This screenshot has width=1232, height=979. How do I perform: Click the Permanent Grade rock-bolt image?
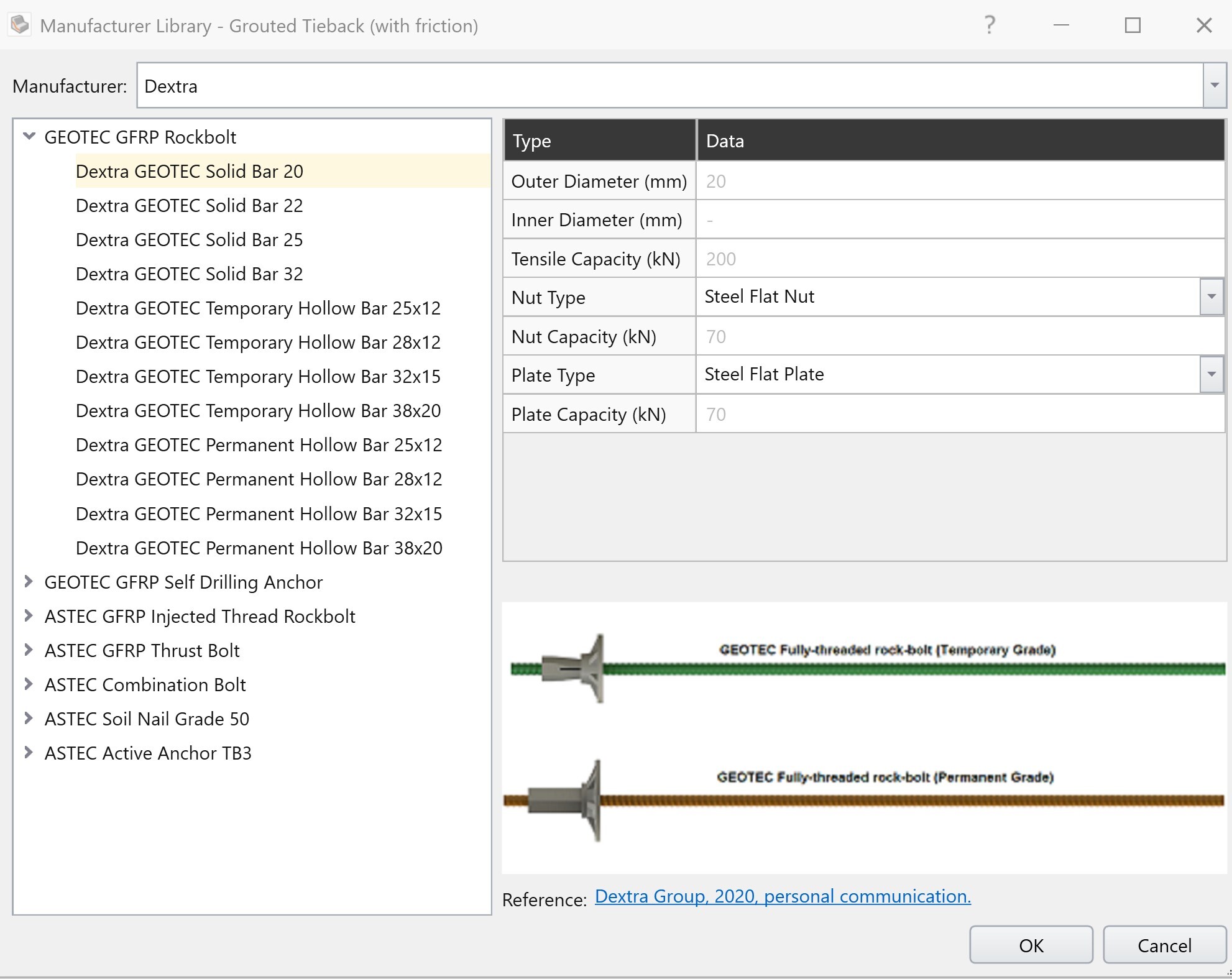(864, 800)
